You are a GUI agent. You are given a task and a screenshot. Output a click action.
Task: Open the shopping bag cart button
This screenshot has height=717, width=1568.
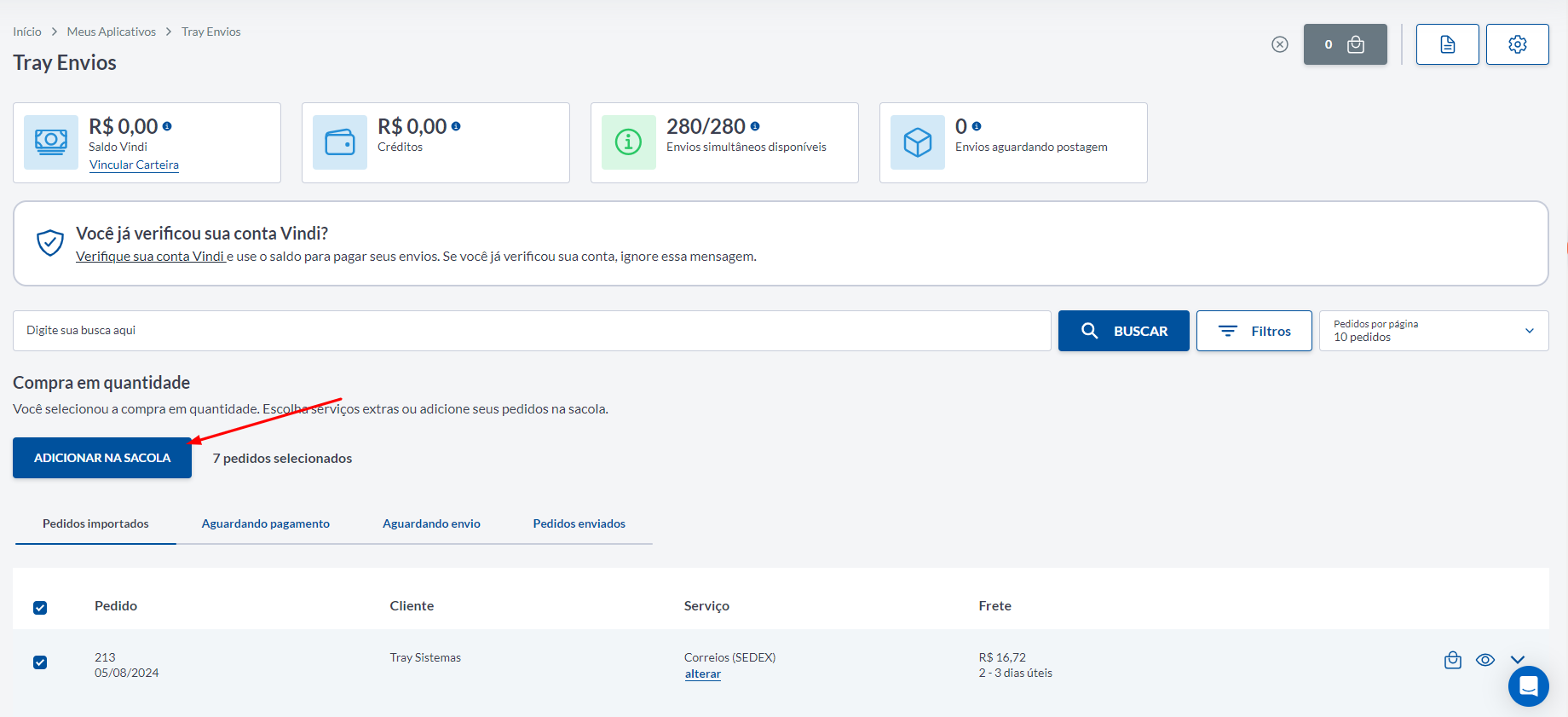pos(1346,44)
